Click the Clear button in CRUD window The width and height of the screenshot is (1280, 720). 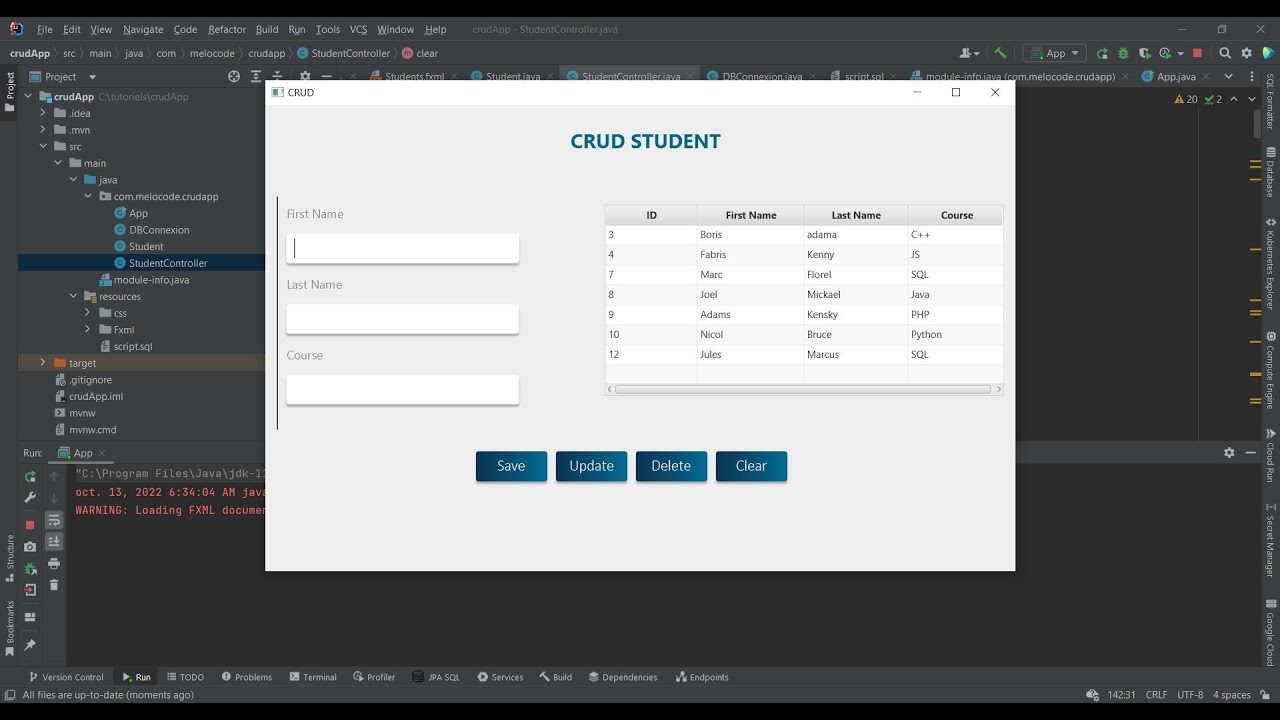(751, 466)
